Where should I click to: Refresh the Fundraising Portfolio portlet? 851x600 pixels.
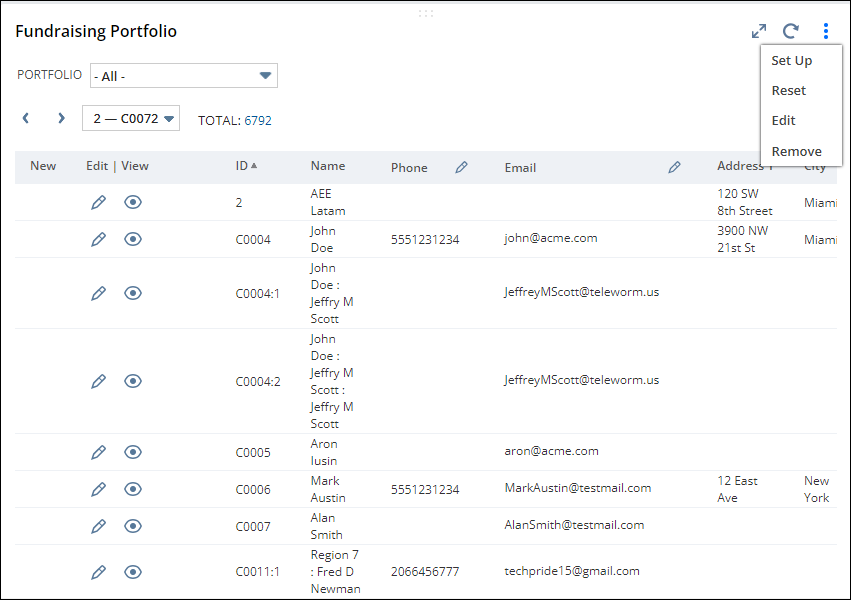[791, 31]
